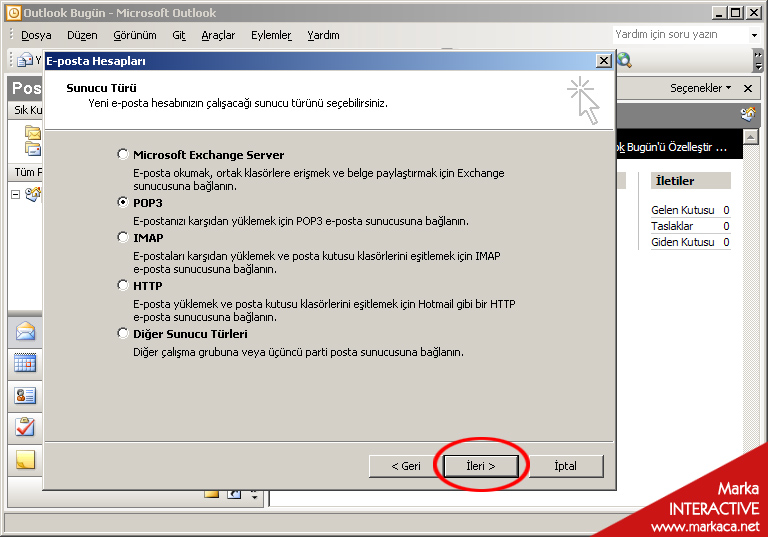Select the POP3 server type option
768x537 pixels.
[123, 202]
